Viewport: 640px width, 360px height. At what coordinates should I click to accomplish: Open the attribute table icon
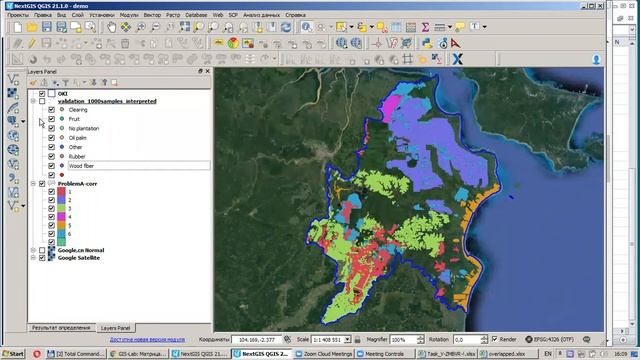[396, 27]
